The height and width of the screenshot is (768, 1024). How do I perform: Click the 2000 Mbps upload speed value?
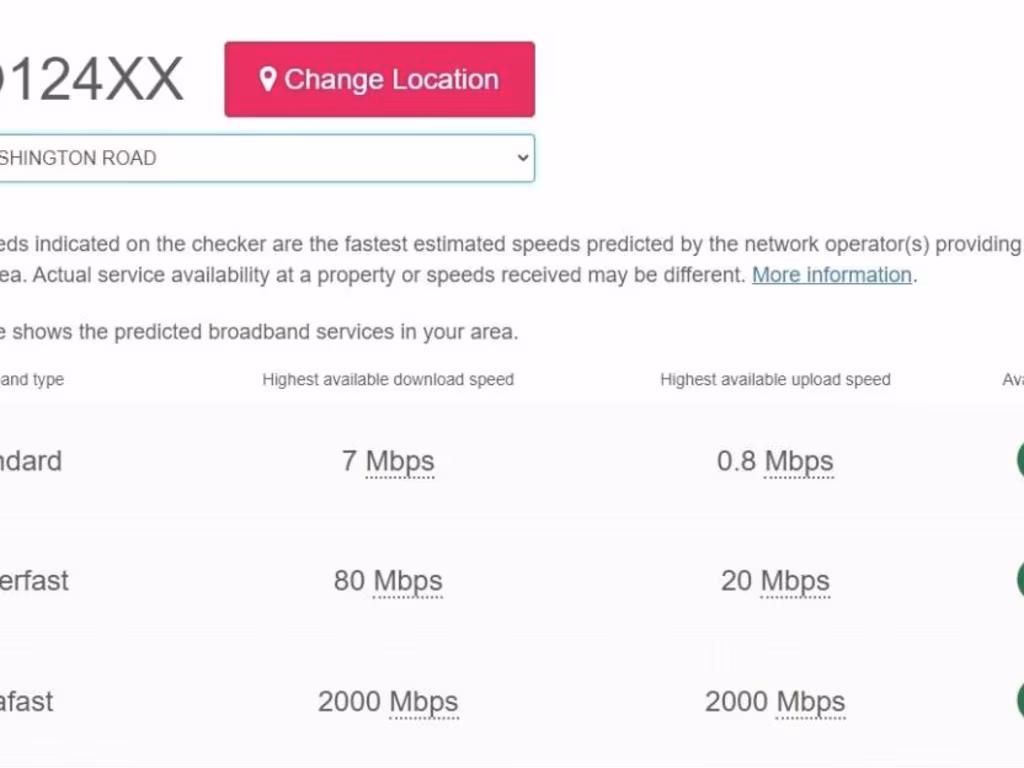775,701
